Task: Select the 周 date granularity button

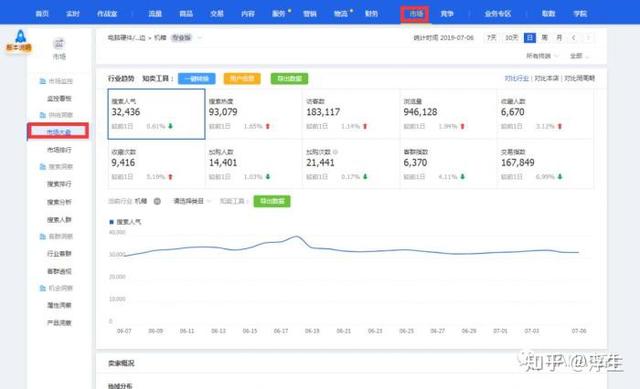Action: point(544,38)
